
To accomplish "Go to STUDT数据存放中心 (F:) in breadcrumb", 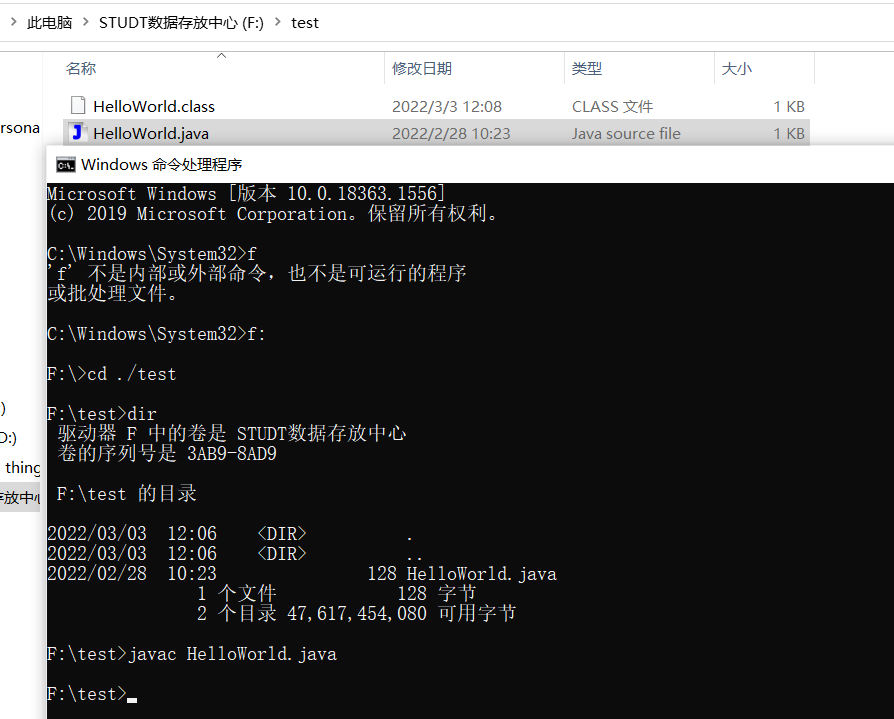I will (x=181, y=23).
